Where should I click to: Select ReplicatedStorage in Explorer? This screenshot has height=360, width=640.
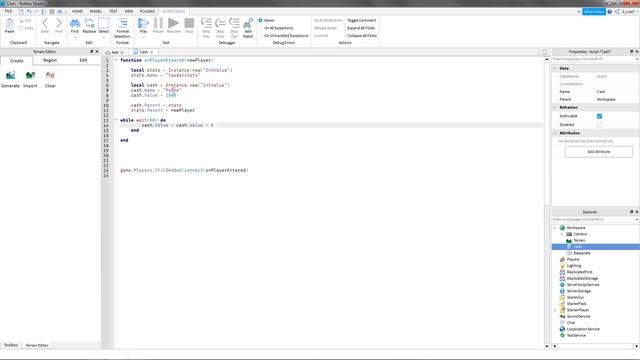[x=582, y=278]
